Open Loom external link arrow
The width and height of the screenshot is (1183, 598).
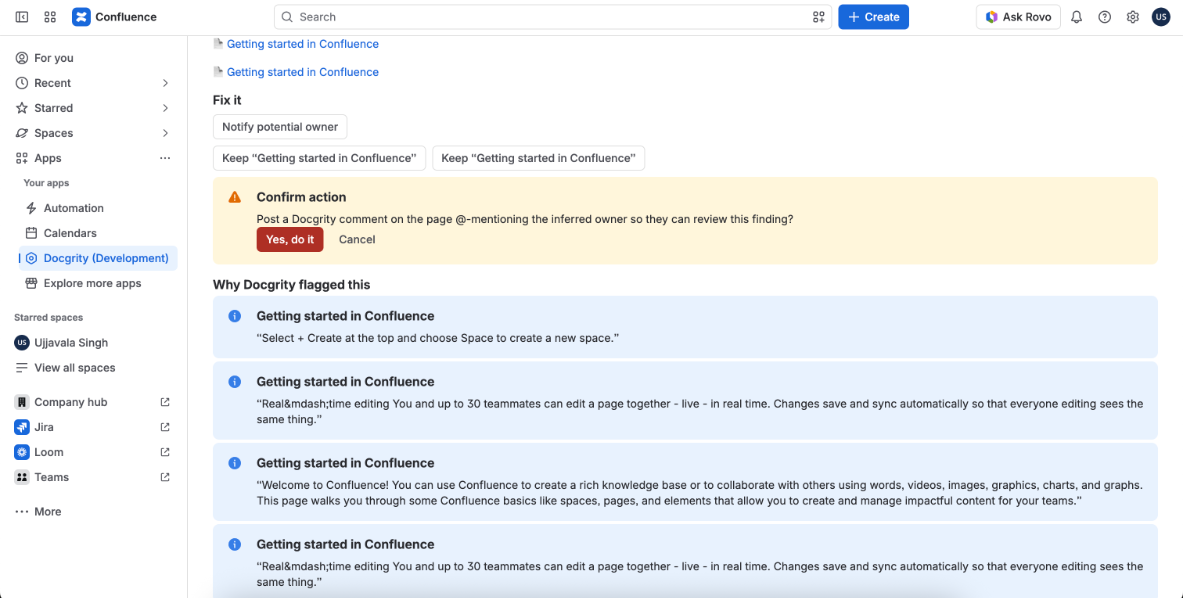(x=165, y=452)
